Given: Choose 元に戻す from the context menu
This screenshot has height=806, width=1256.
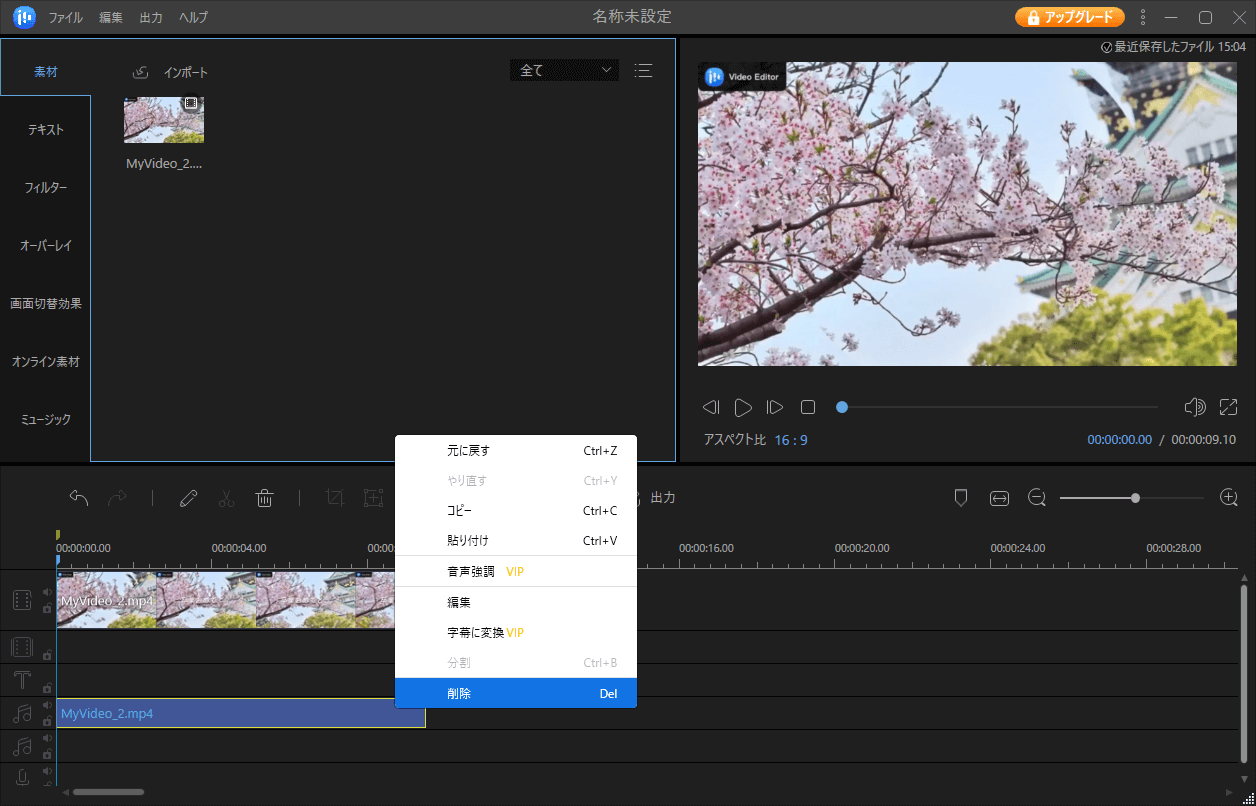Looking at the screenshot, I should pyautogui.click(x=516, y=451).
